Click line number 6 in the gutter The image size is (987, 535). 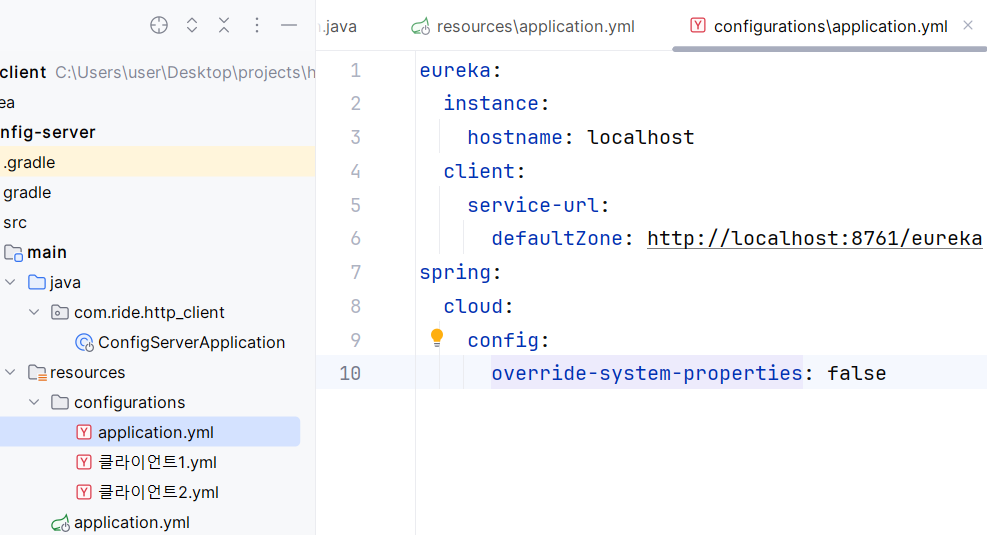[x=356, y=239]
